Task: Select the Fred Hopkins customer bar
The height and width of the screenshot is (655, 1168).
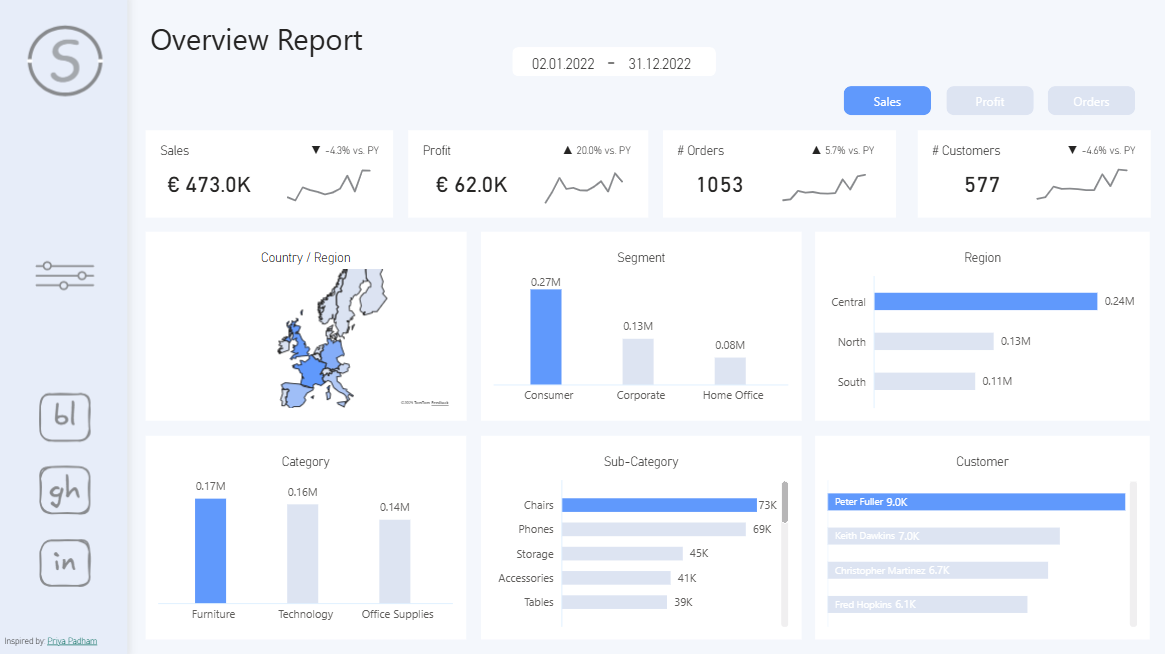Action: (927, 604)
